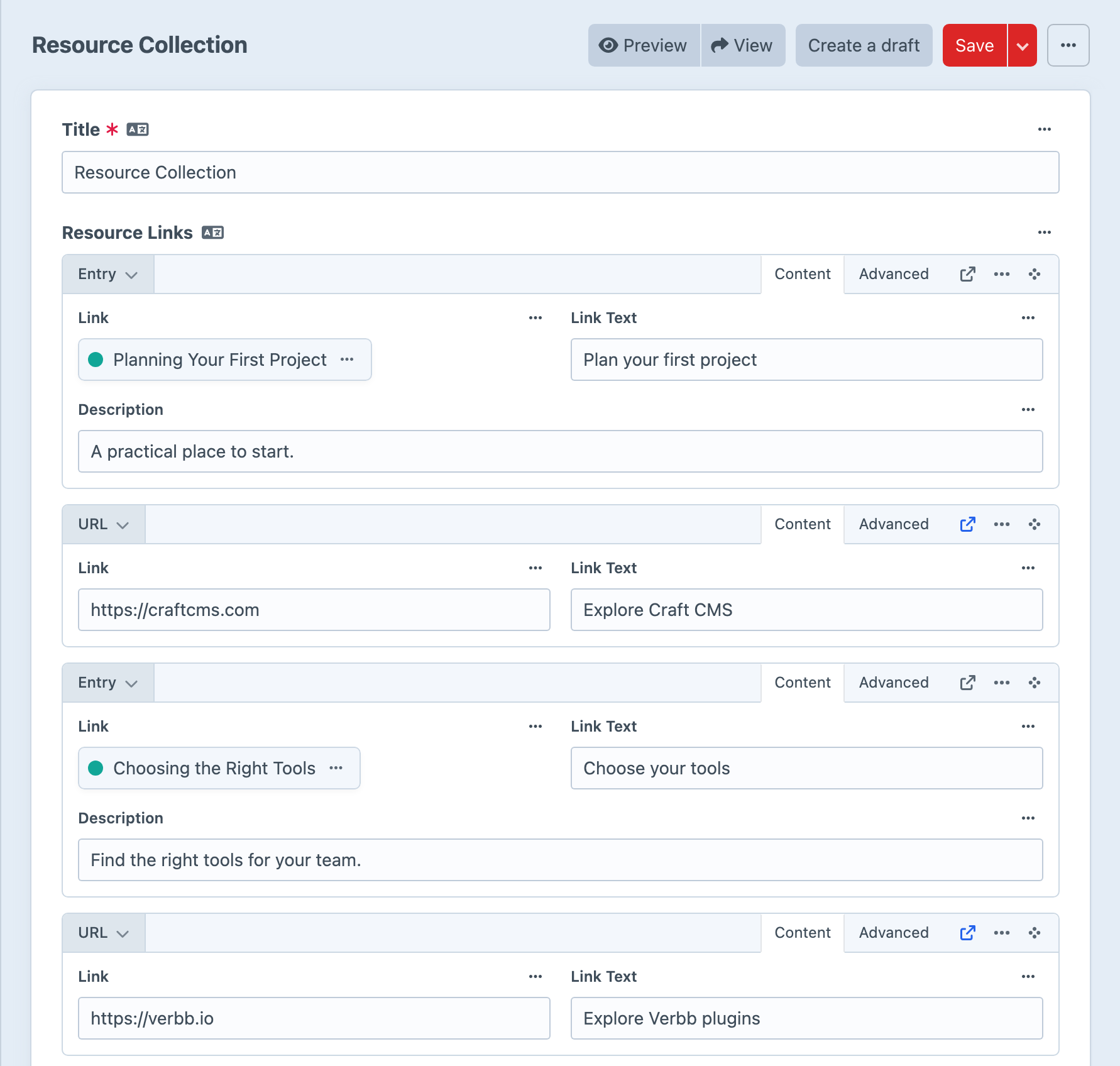1120x1066 pixels.
Task: Click reorder handle of first Entry block
Action: tap(1035, 274)
